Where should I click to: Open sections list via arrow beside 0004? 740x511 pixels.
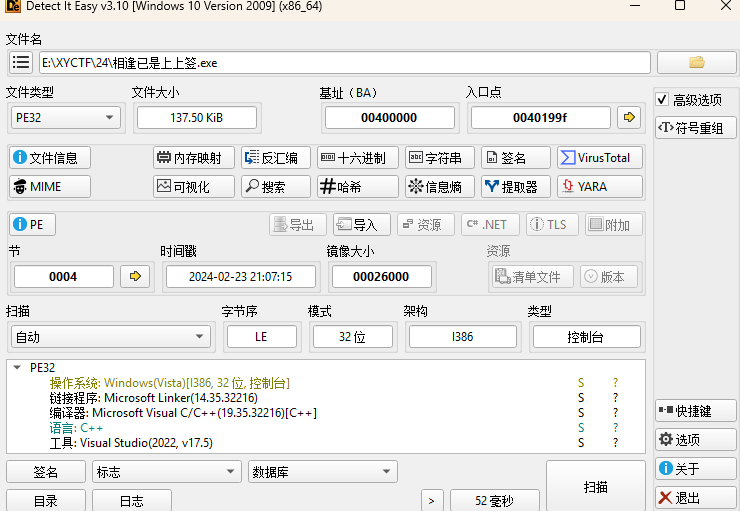pyautogui.click(x=135, y=276)
